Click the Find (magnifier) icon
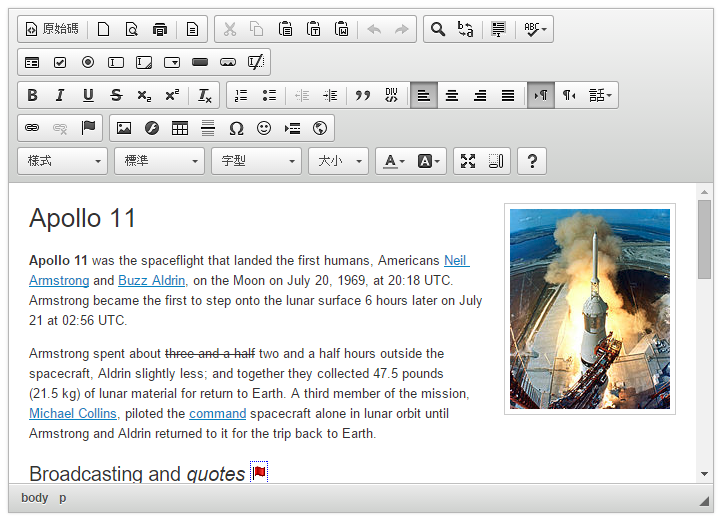This screenshot has height=519, width=720. (437, 29)
